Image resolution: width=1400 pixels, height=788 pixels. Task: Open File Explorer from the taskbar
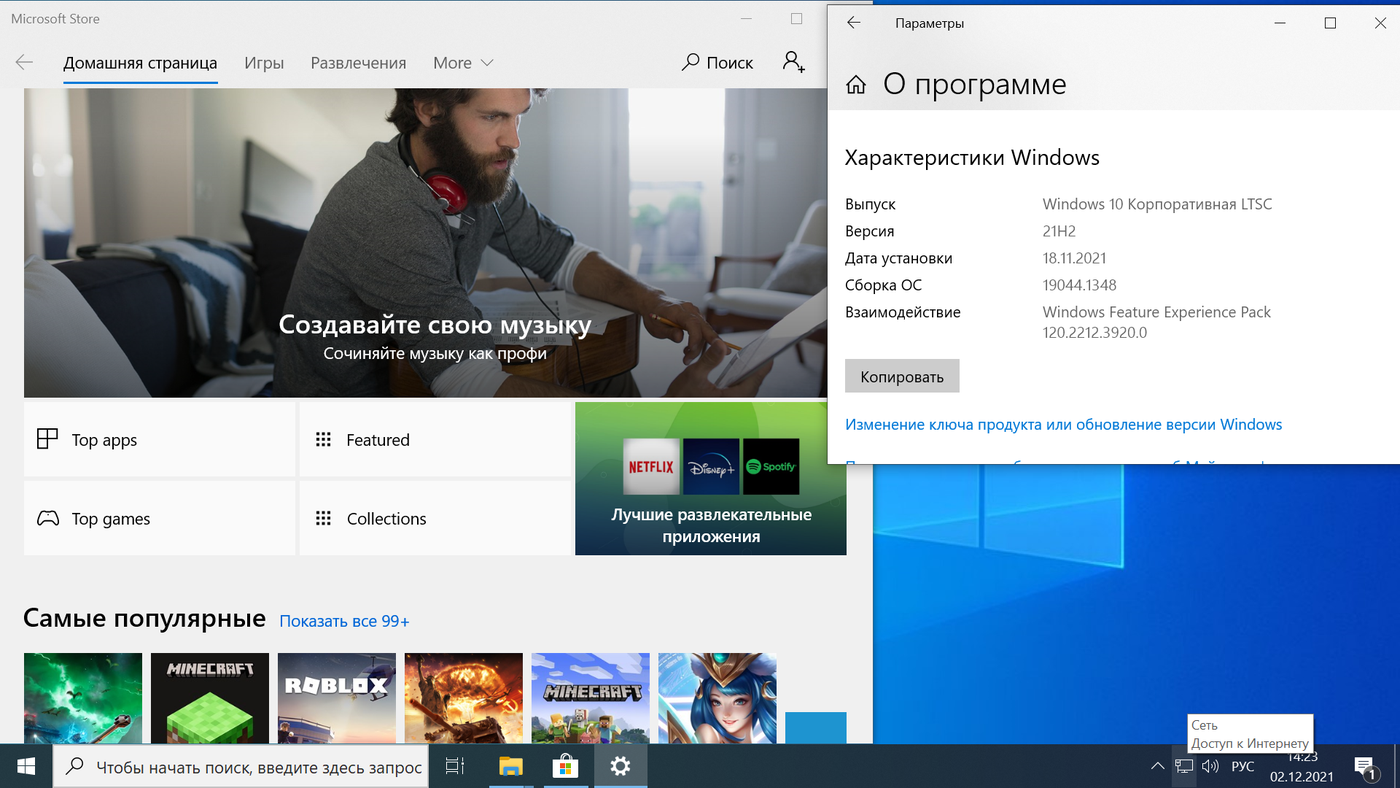tap(511, 766)
